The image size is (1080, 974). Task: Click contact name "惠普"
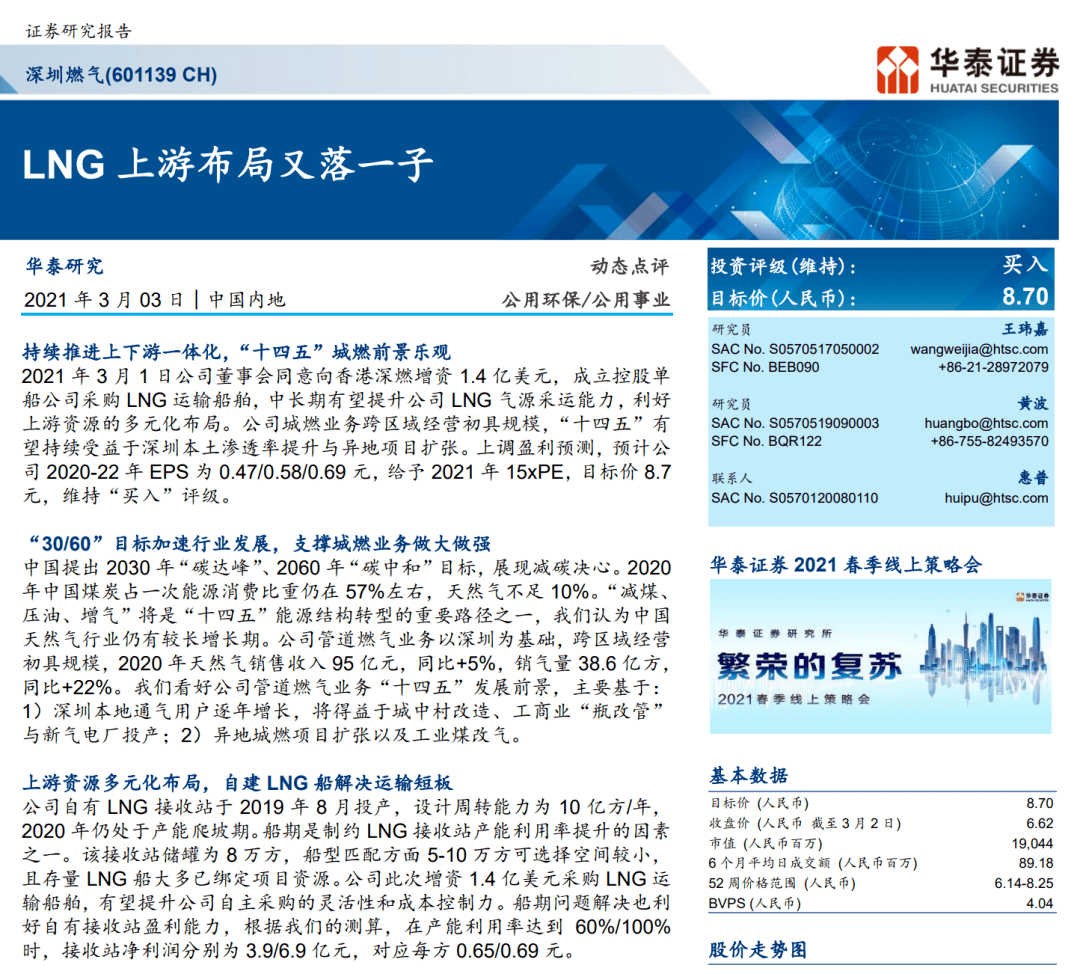1032,478
